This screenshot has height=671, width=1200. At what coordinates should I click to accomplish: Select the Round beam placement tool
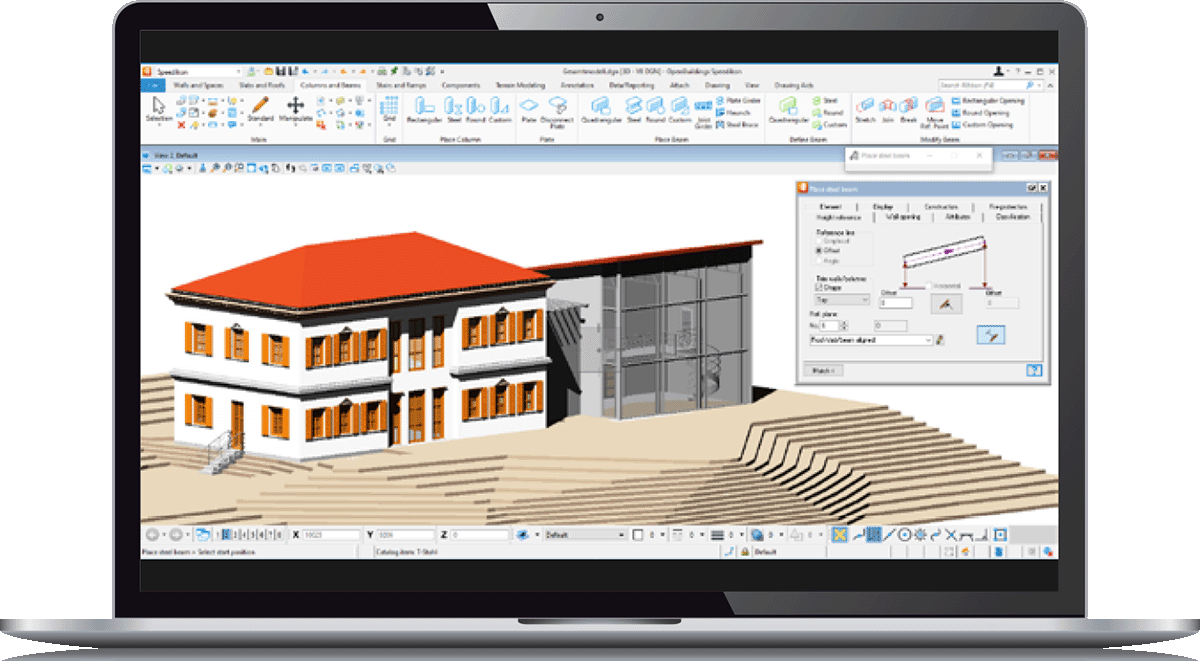point(655,106)
